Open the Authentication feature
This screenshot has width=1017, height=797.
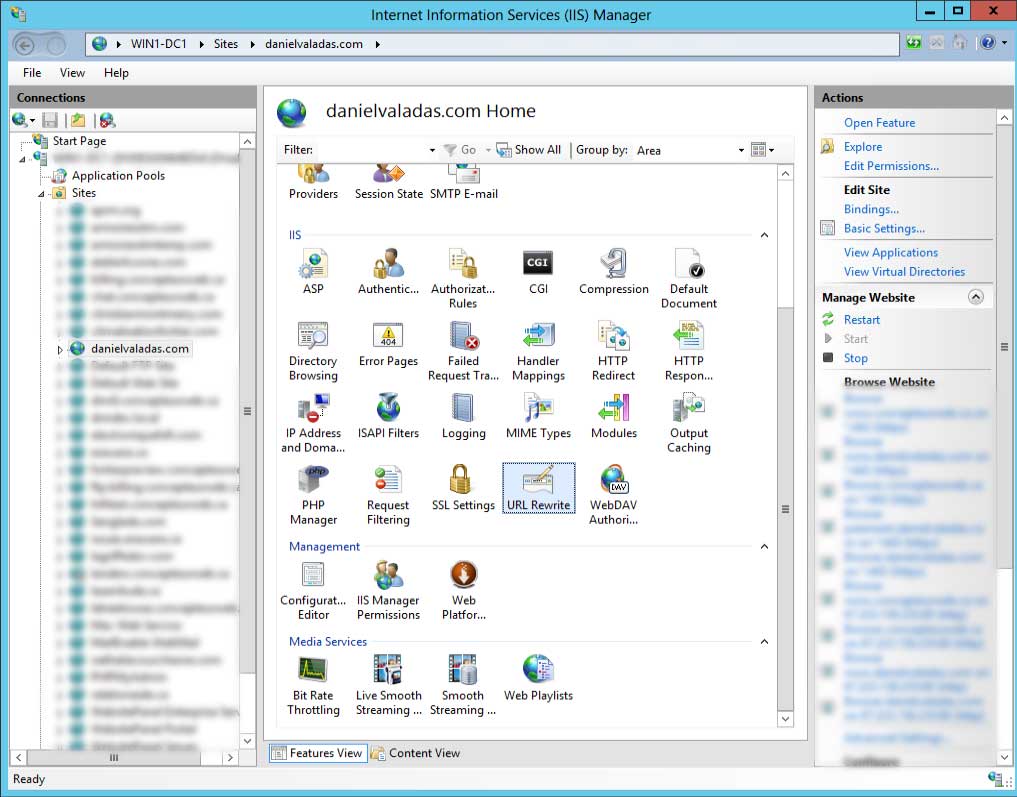click(388, 272)
